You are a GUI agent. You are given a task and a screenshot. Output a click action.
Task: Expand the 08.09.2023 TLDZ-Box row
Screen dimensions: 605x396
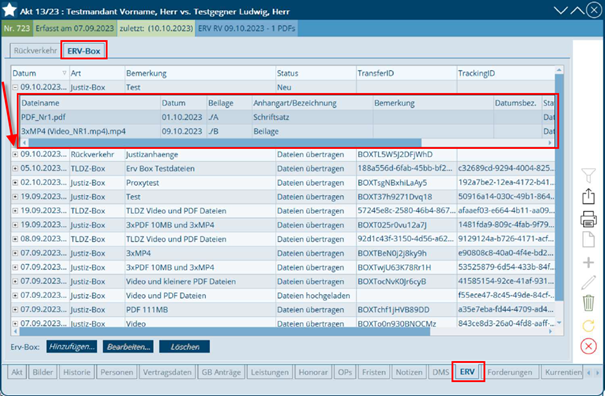[15, 239]
